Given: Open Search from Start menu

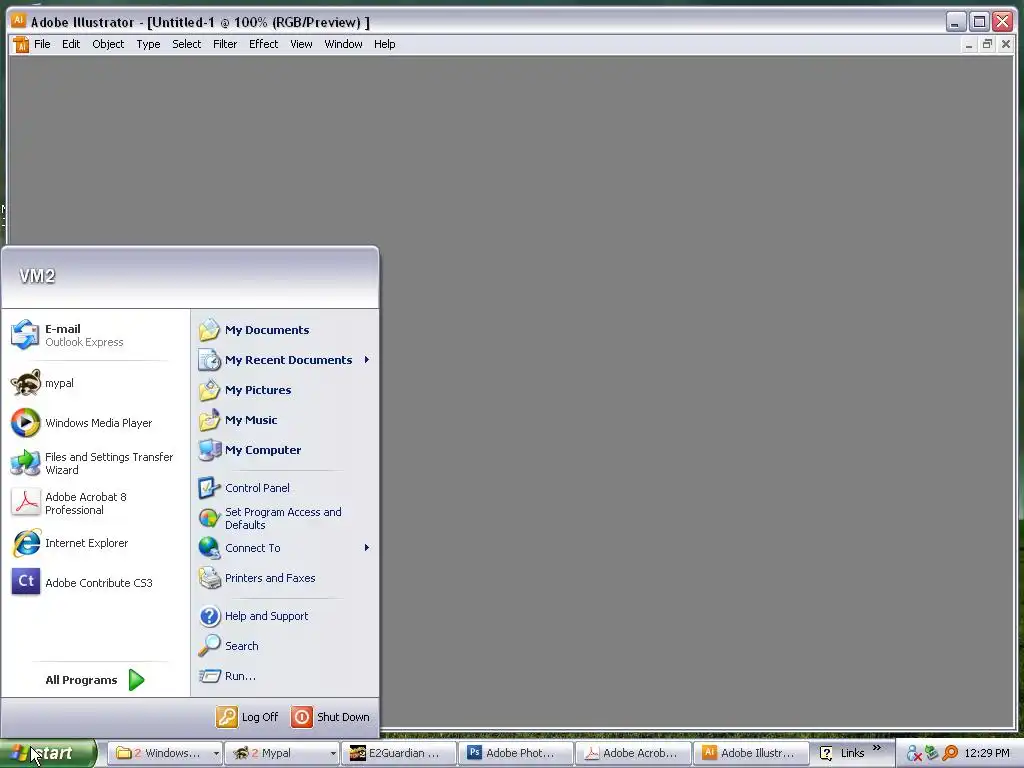Looking at the screenshot, I should coord(285,646).
